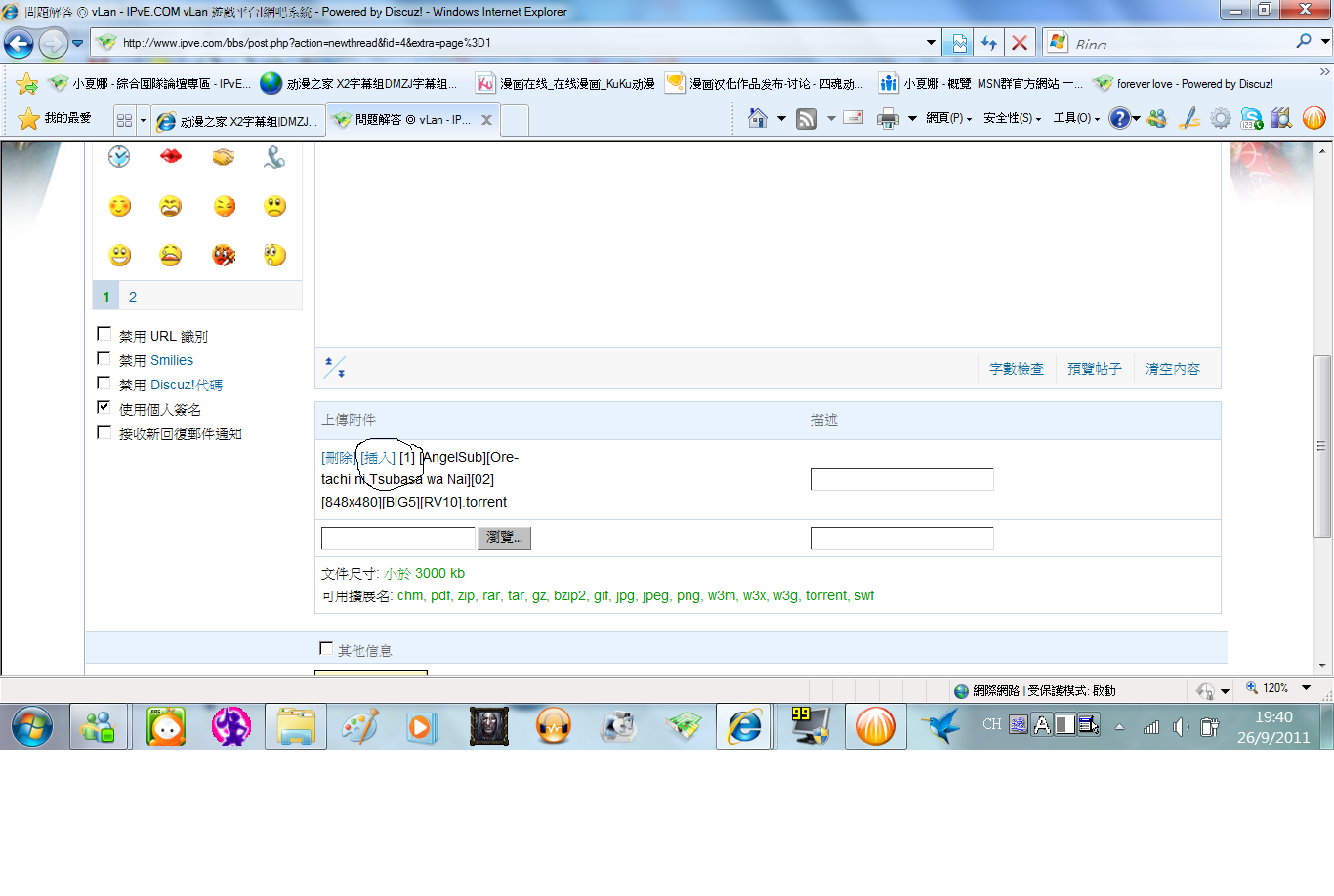1334x896 pixels.
Task: Open the 安全性(S) menu
Action: click(x=1012, y=118)
